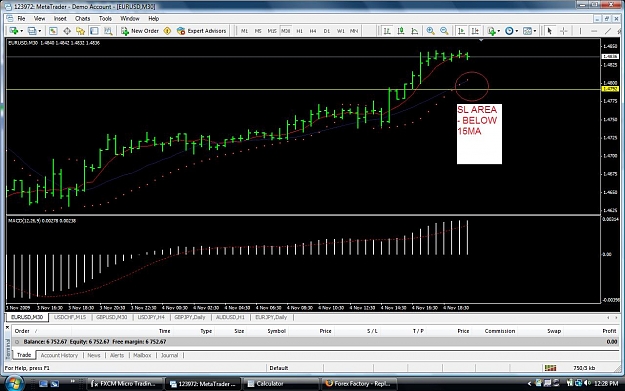The width and height of the screenshot is (625, 391).
Task: Toggle the Terminal window icon
Action: point(94,31)
